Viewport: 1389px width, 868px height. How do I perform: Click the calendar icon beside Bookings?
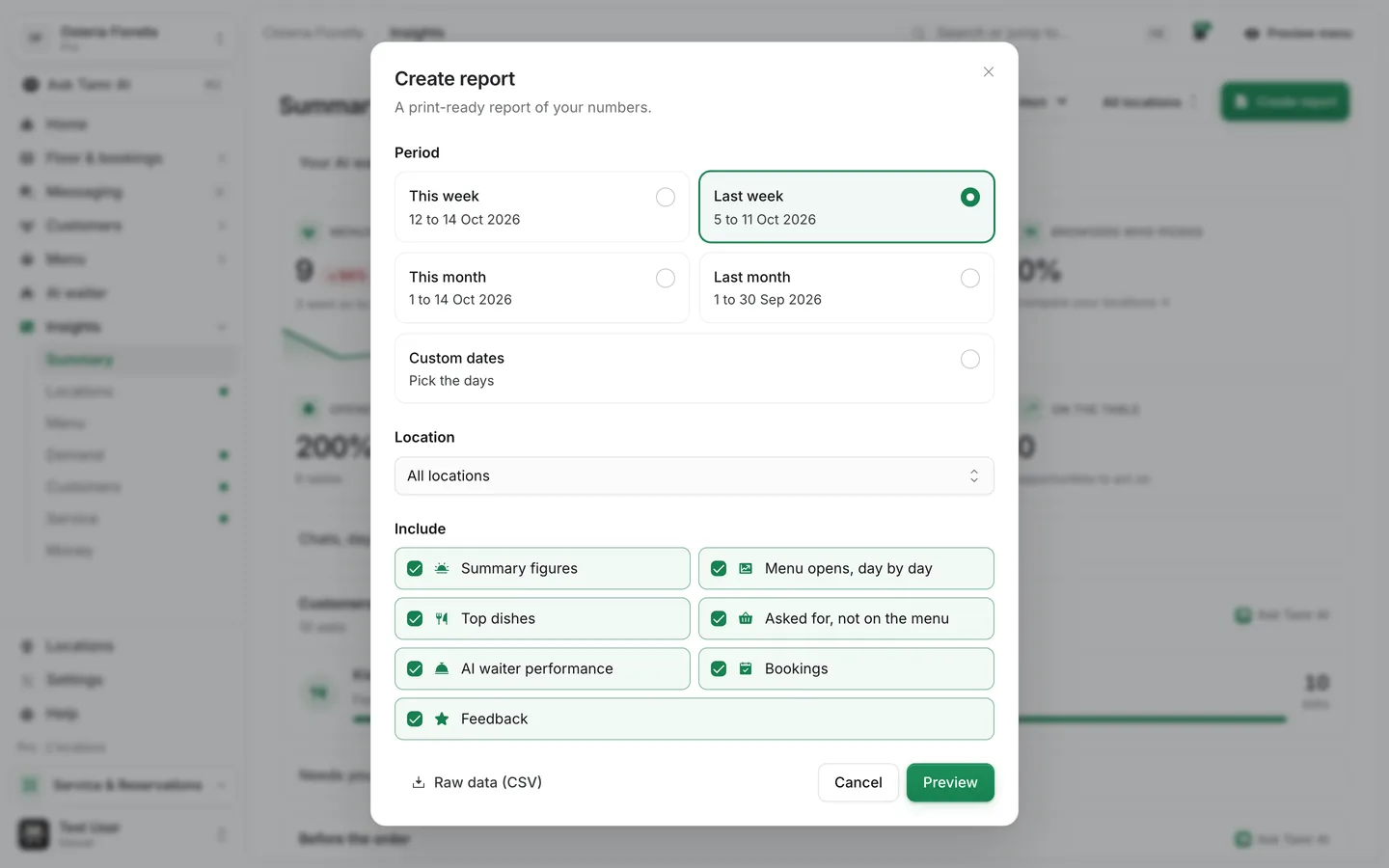(746, 668)
